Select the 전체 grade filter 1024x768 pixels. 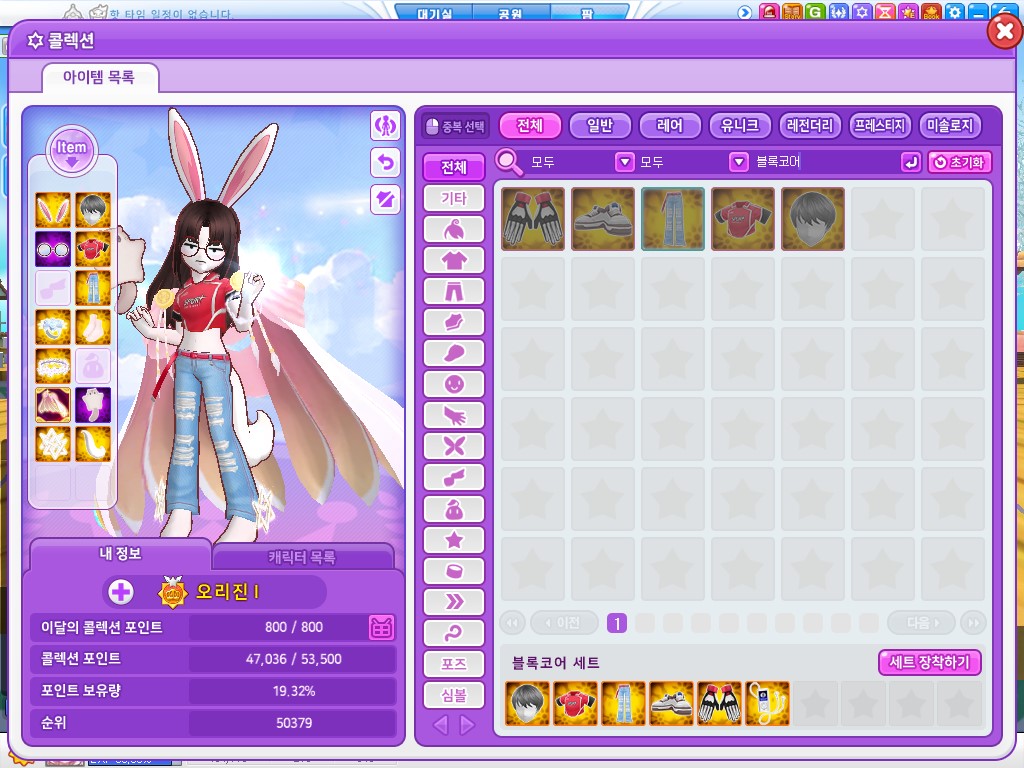click(530, 125)
